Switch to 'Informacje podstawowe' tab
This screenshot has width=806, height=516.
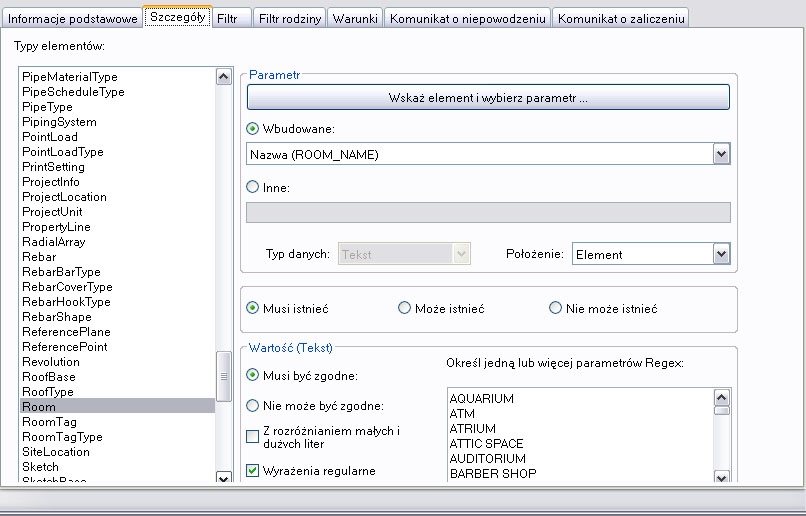point(72,19)
